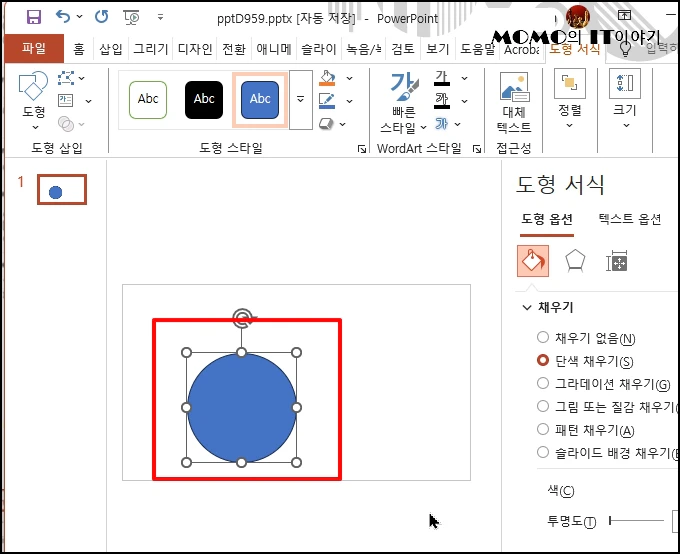Open the WordArt 스타일 dialog launcher
The width and height of the screenshot is (680, 554).
(x=477, y=149)
